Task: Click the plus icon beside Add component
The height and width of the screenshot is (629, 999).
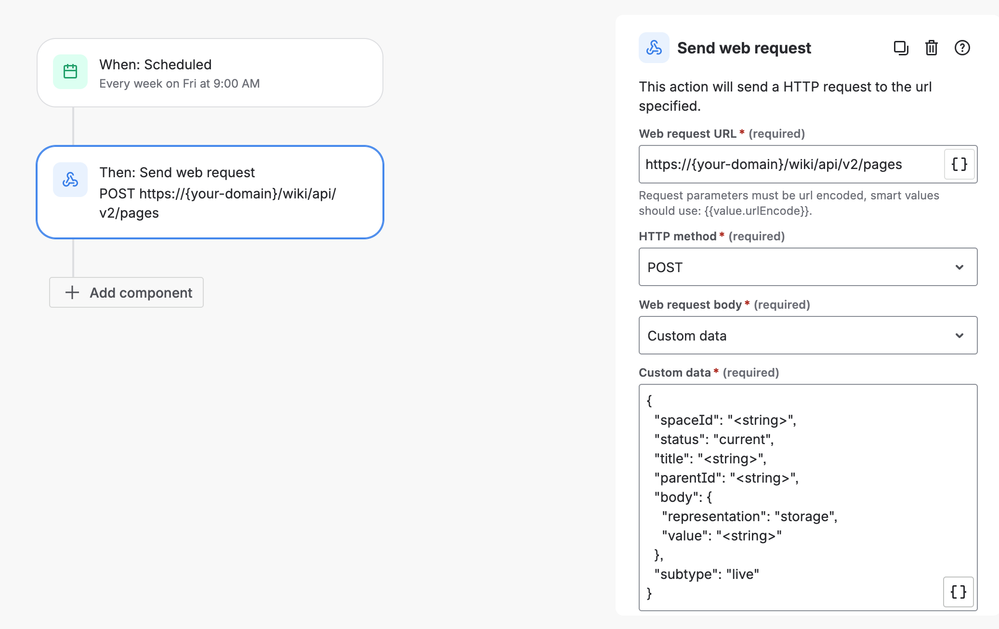Action: coord(72,293)
